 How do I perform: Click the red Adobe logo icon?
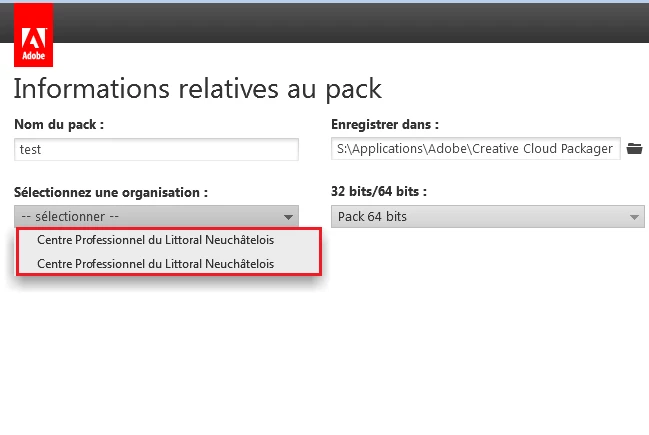point(34,35)
